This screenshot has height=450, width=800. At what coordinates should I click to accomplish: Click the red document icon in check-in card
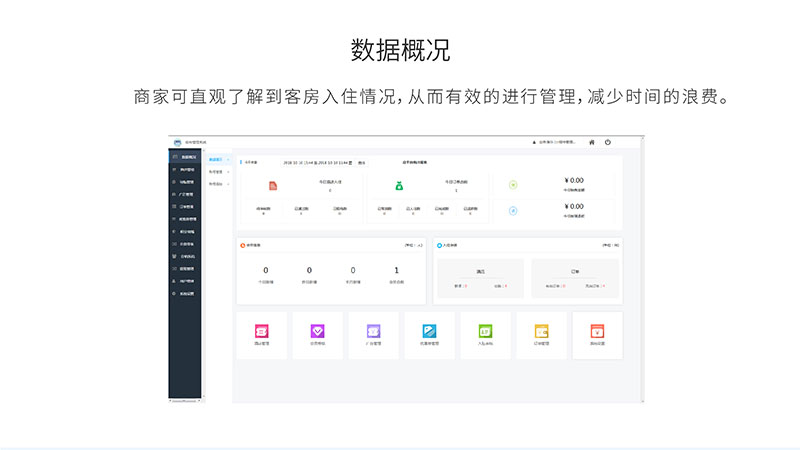point(273,186)
